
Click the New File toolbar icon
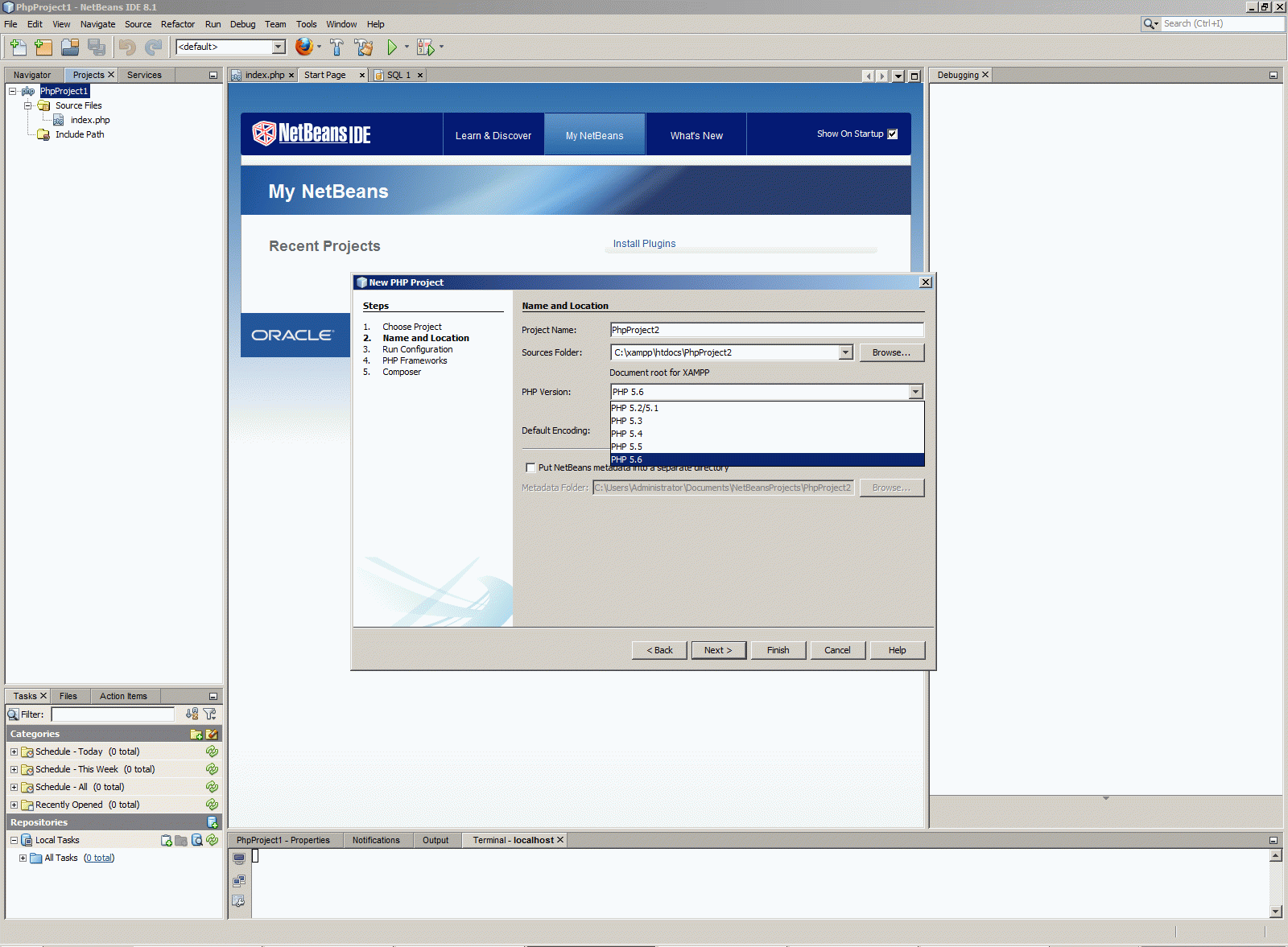pos(18,47)
